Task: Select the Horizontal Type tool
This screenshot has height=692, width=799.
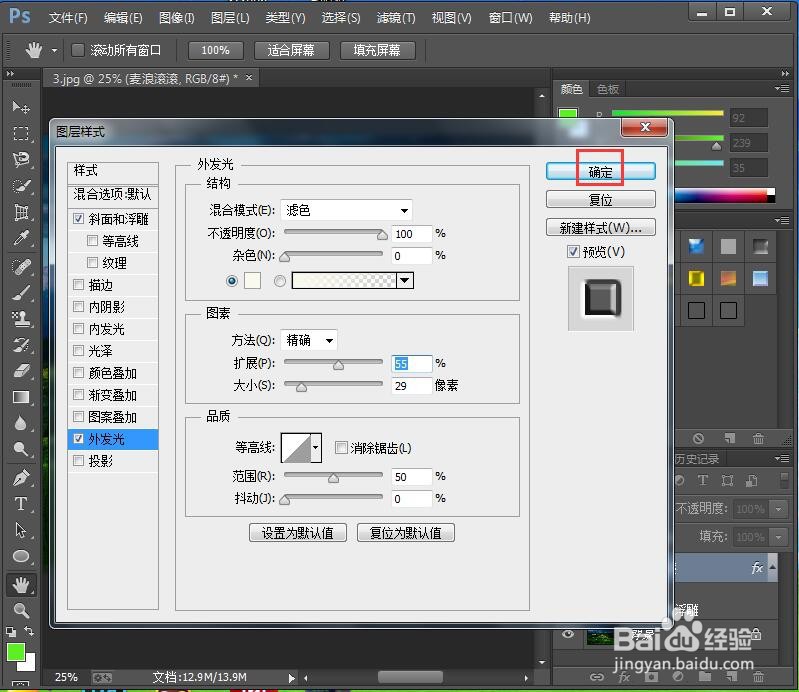Action: pos(21,504)
